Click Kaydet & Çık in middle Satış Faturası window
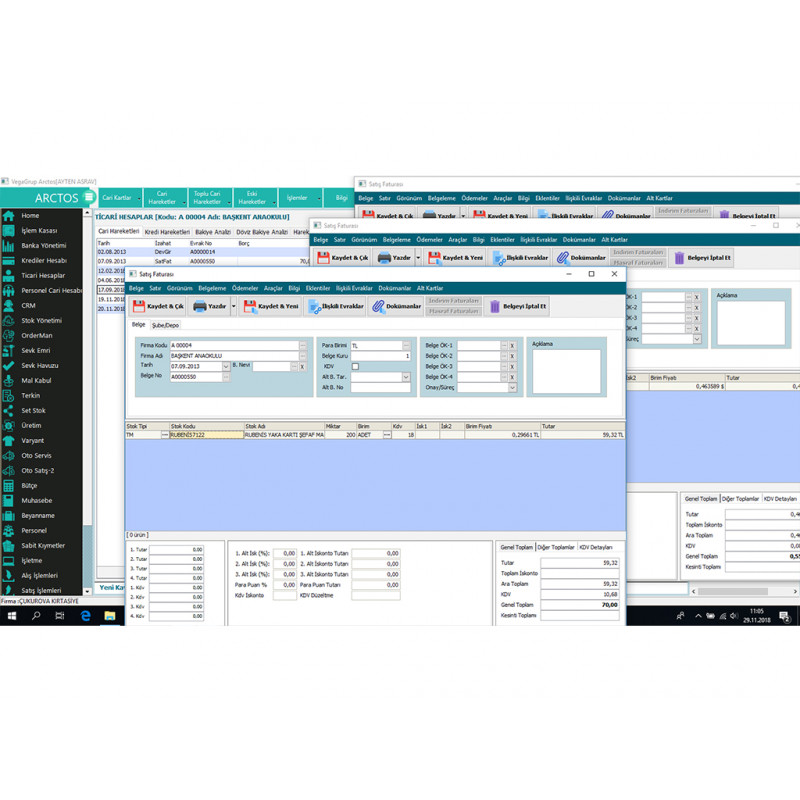The width and height of the screenshot is (800, 800). [x=343, y=258]
